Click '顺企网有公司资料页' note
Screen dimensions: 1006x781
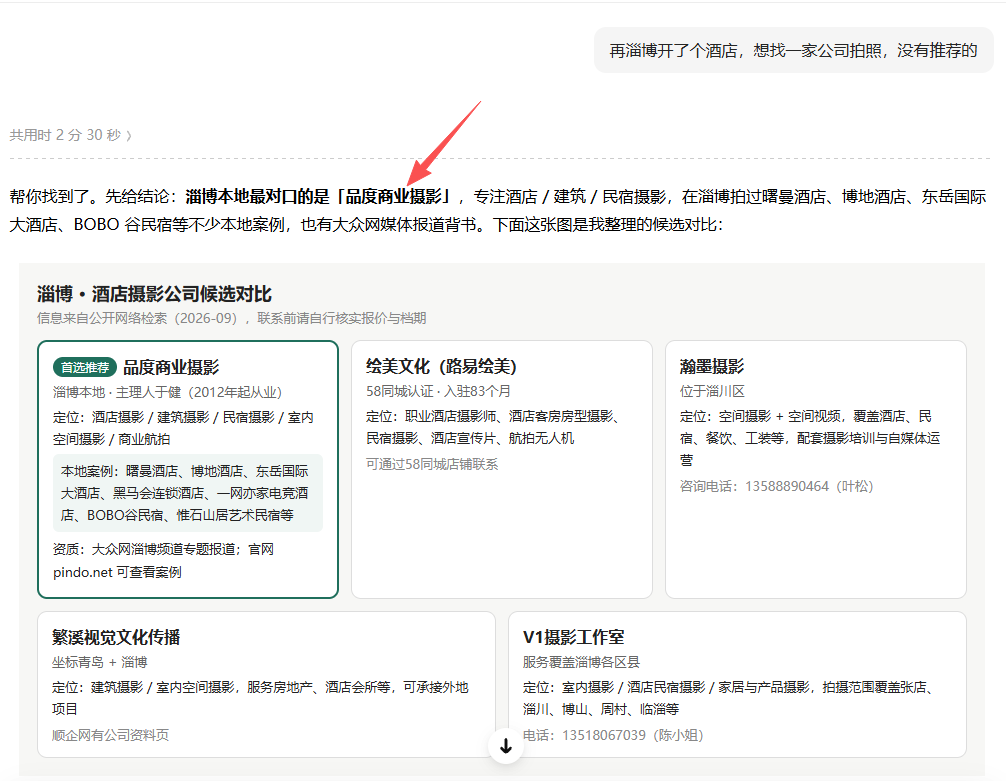point(110,735)
